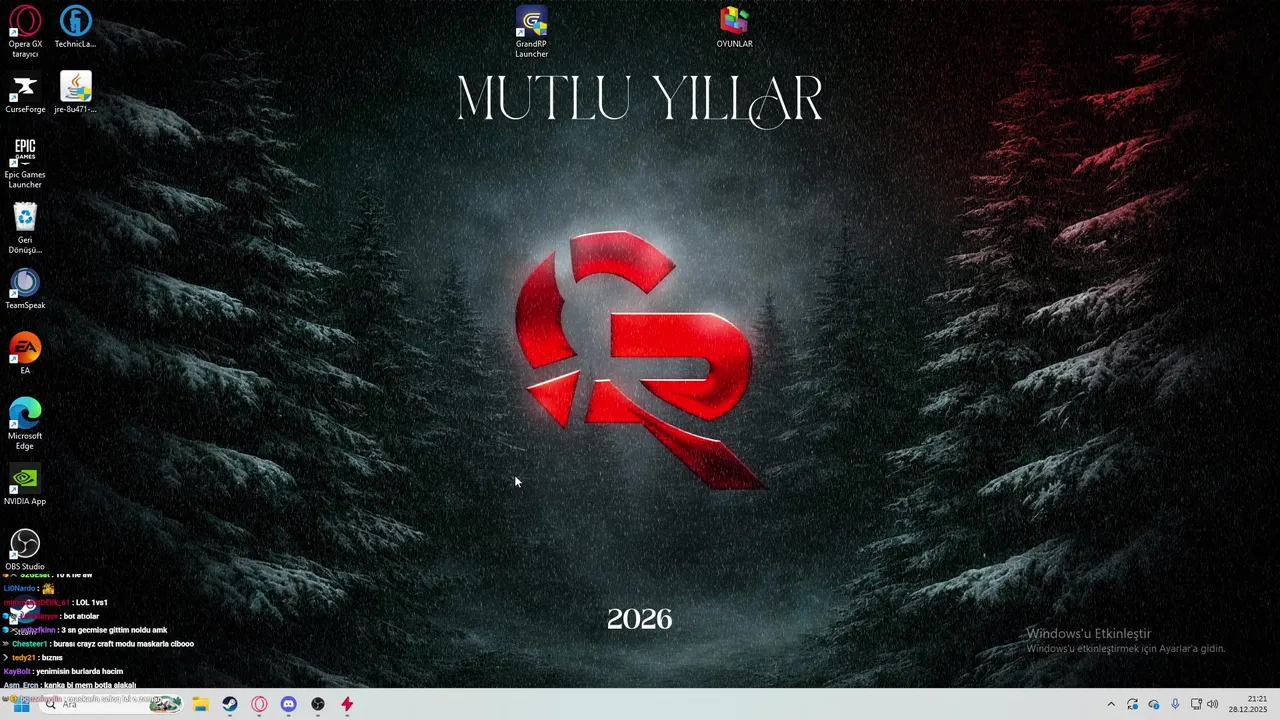
Task: Open the Opera GX browser desktop shortcut
Action: click(x=25, y=32)
